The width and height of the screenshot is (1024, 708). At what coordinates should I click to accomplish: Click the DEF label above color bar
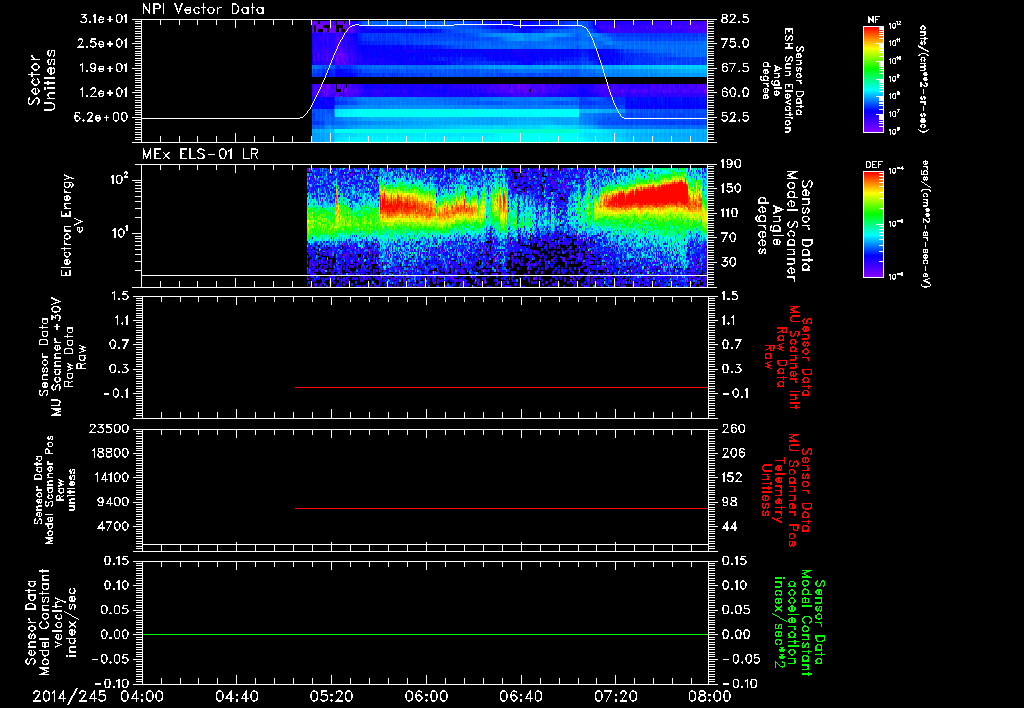[x=874, y=165]
